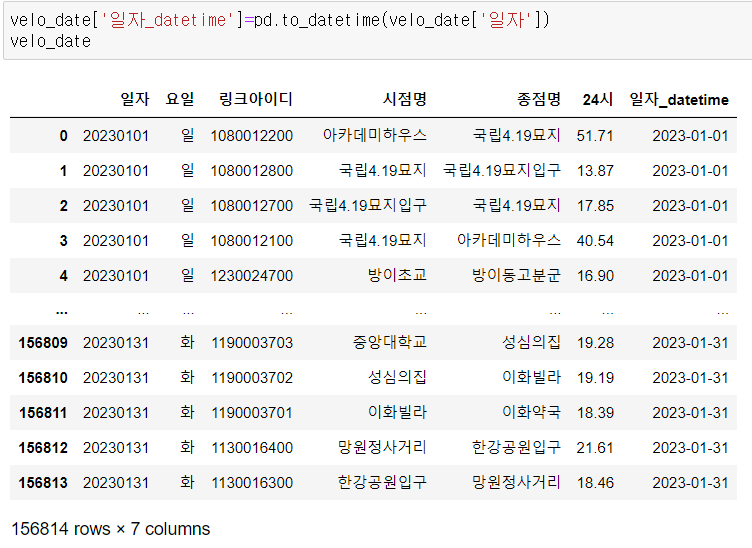Click link ID cell 1130016400

(x=252, y=448)
